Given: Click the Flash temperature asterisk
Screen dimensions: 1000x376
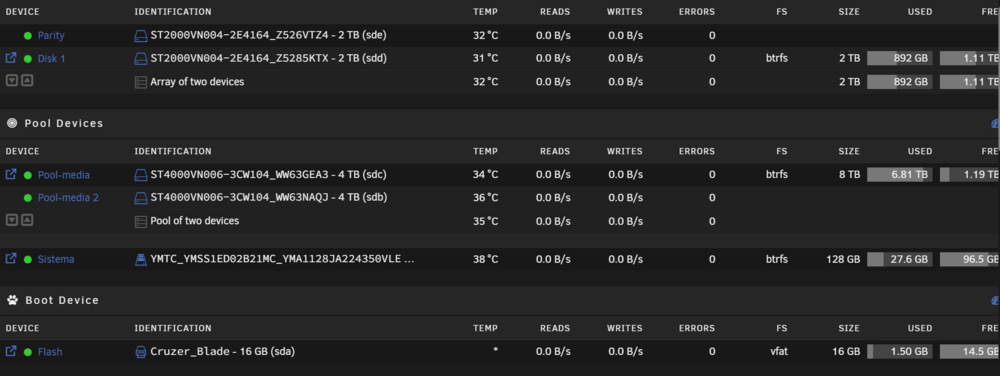Looking at the screenshot, I should 496,351.
